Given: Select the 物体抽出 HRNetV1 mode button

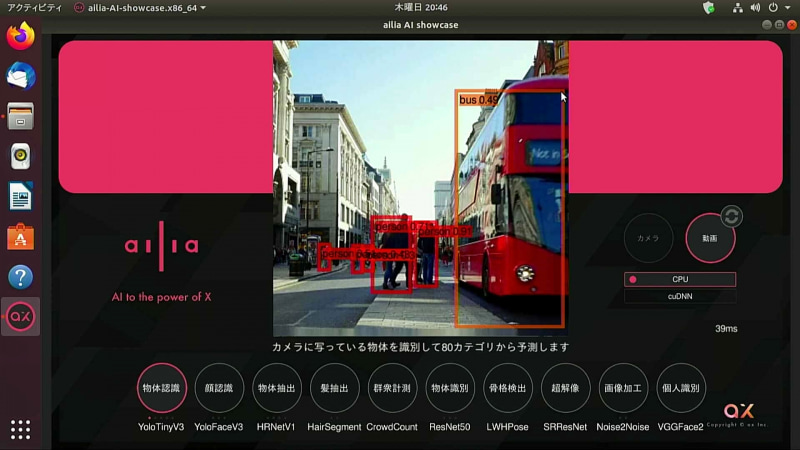Looking at the screenshot, I should coord(277,388).
